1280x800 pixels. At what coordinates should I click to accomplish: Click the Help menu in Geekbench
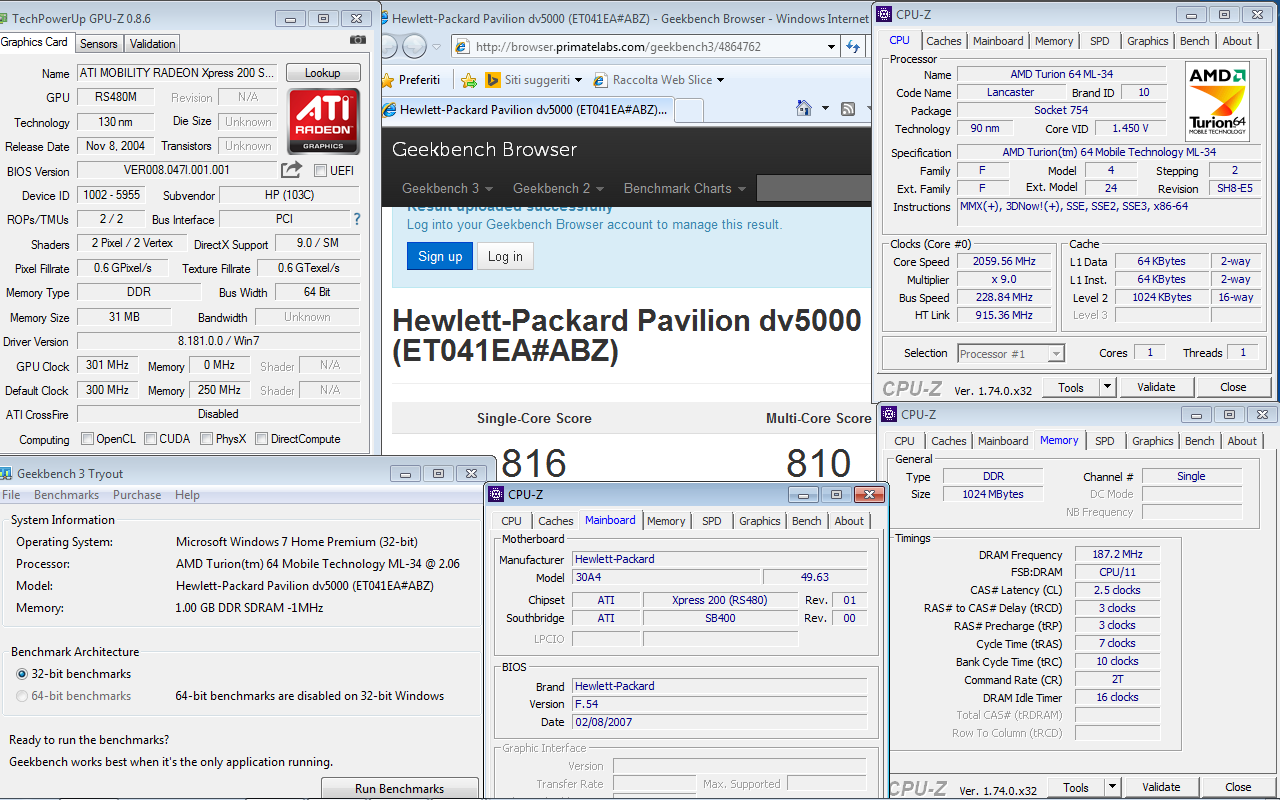pyautogui.click(x=187, y=495)
